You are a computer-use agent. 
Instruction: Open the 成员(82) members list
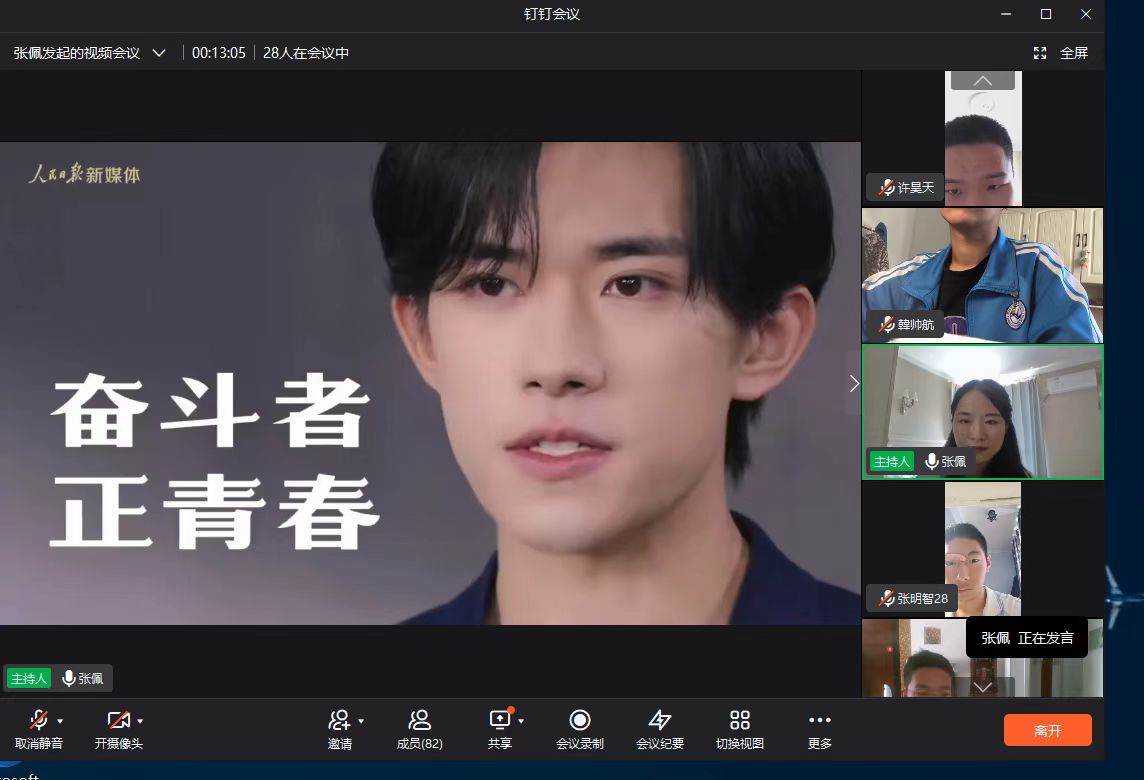tap(420, 729)
